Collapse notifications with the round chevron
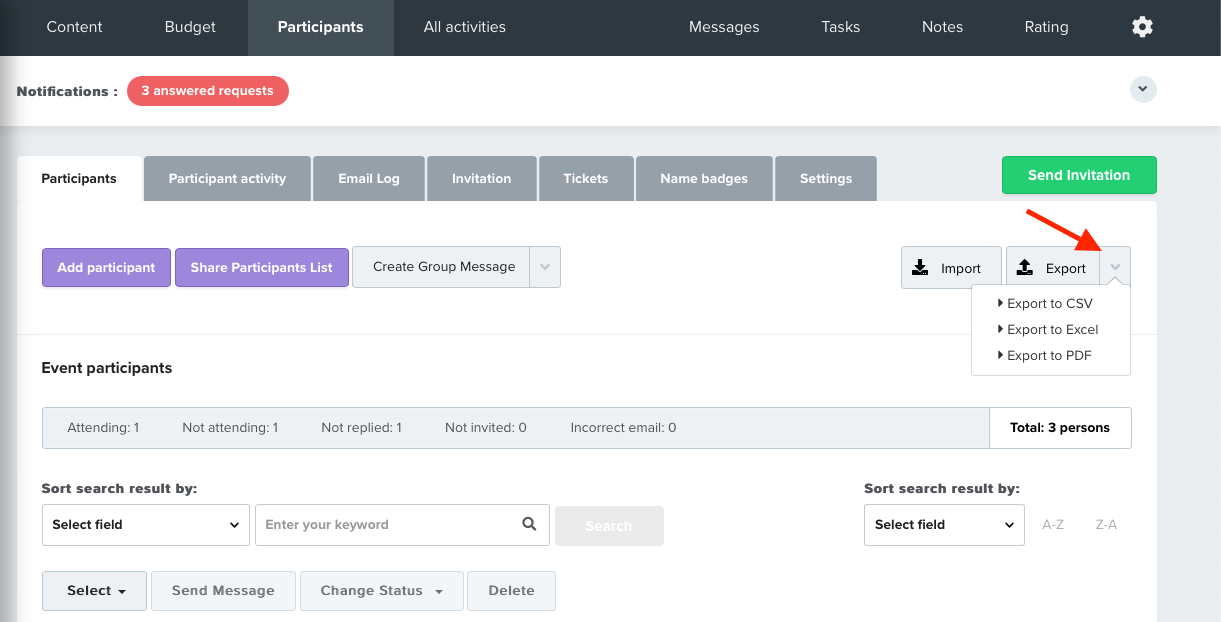Viewport: 1221px width, 622px height. coord(1143,90)
